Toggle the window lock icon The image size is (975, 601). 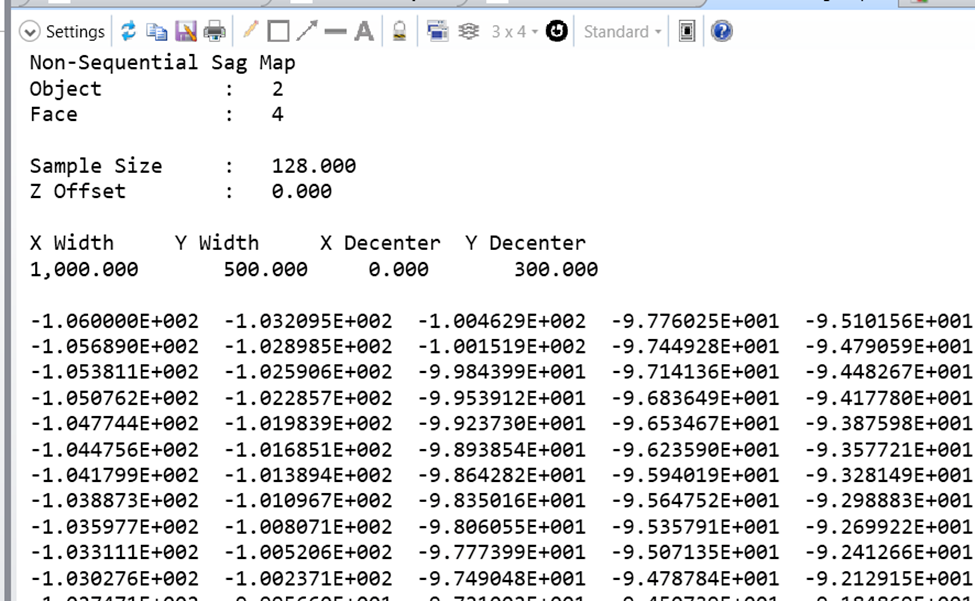pyautogui.click(x=399, y=31)
